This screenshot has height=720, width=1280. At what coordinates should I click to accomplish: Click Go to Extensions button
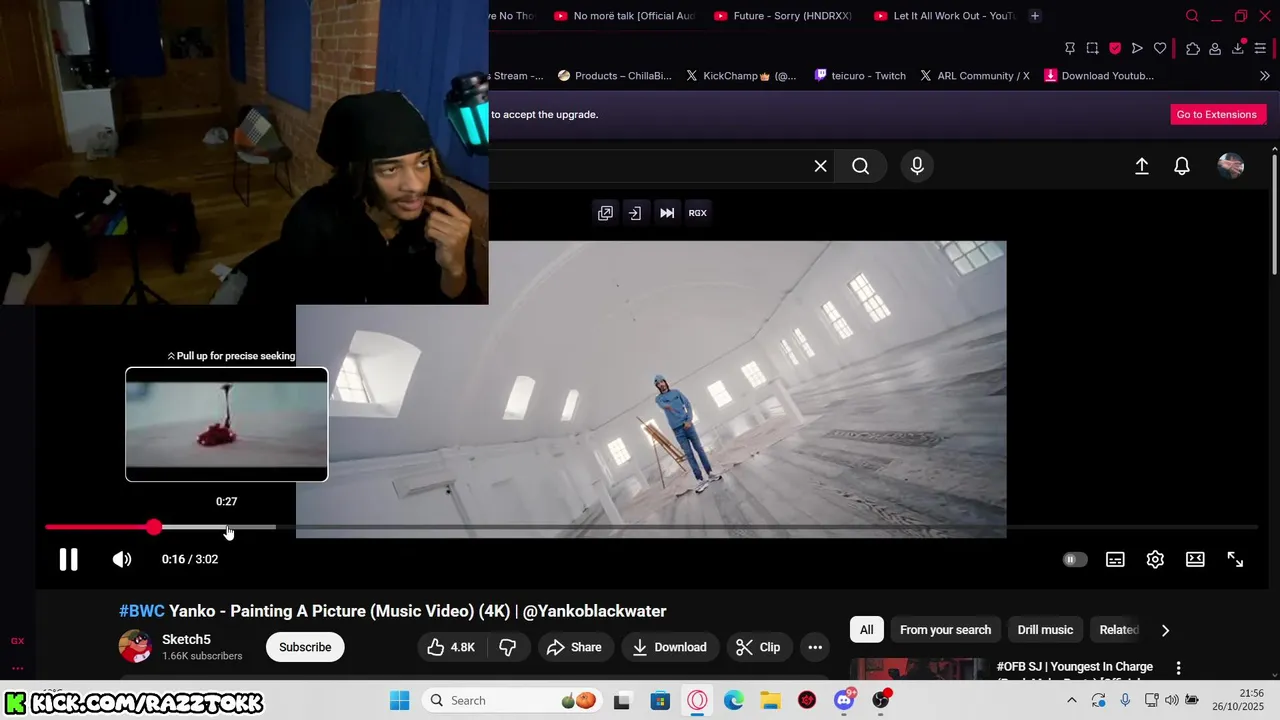click(x=1216, y=114)
